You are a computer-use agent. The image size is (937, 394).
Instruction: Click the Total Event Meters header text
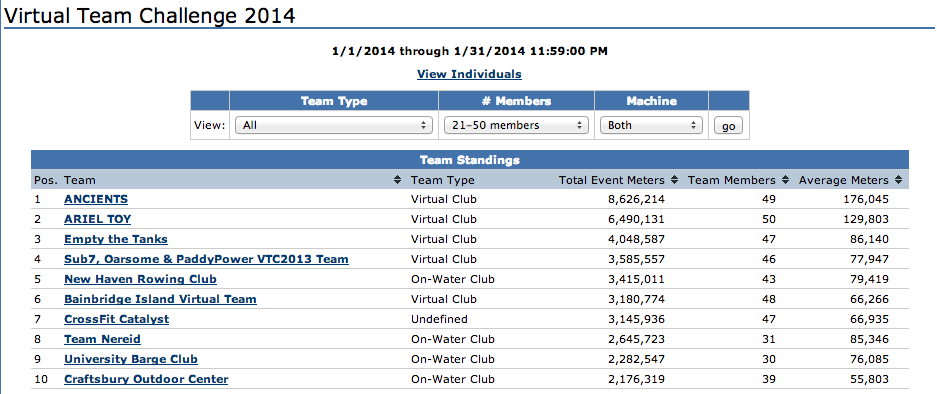[611, 180]
